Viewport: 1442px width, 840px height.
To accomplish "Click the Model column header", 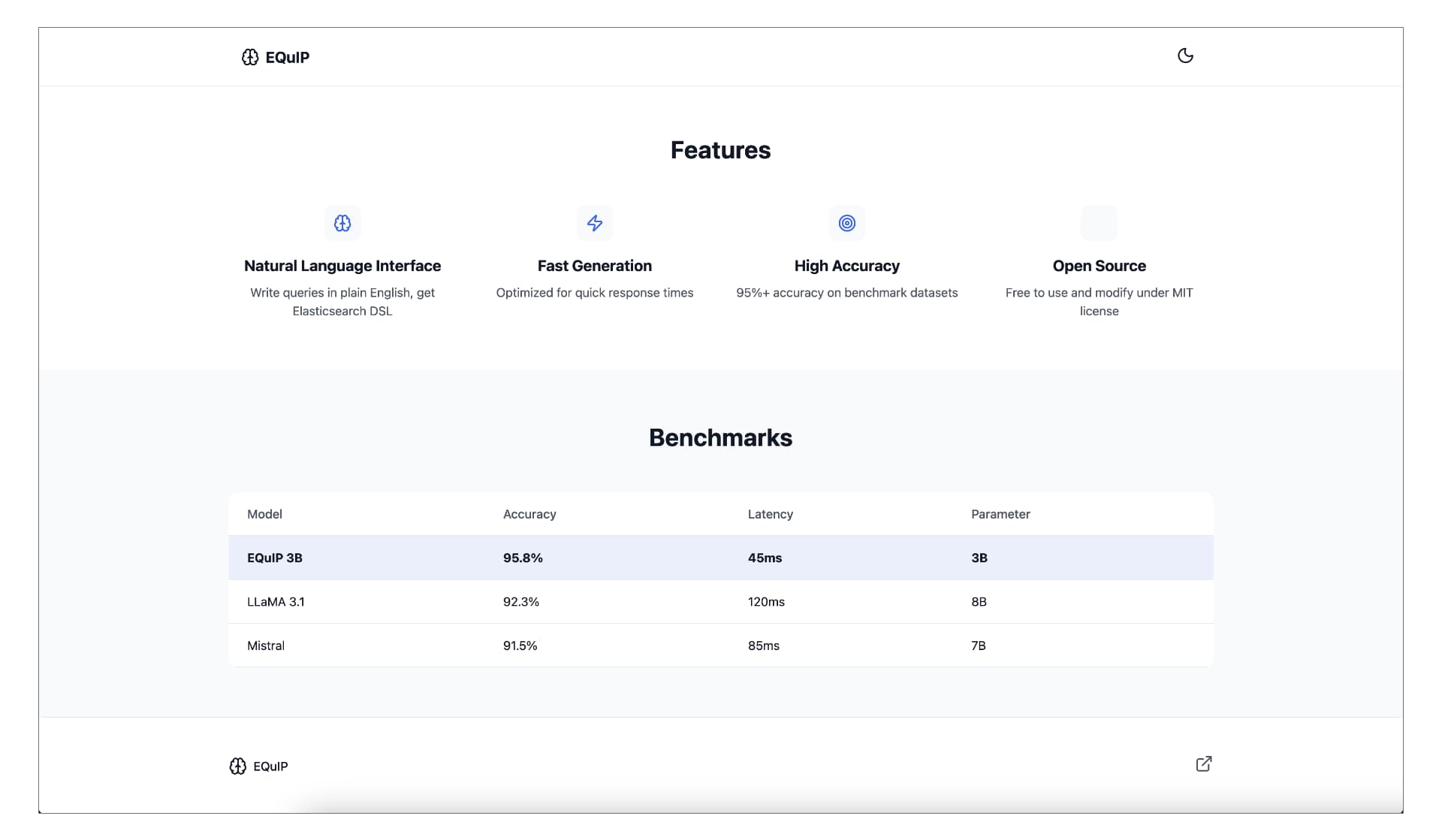I will coord(264,514).
